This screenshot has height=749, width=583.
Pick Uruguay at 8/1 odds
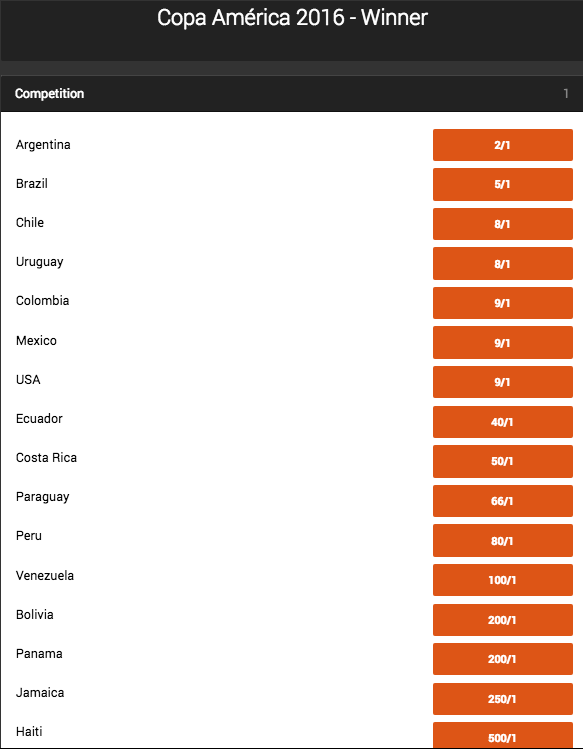coord(503,263)
